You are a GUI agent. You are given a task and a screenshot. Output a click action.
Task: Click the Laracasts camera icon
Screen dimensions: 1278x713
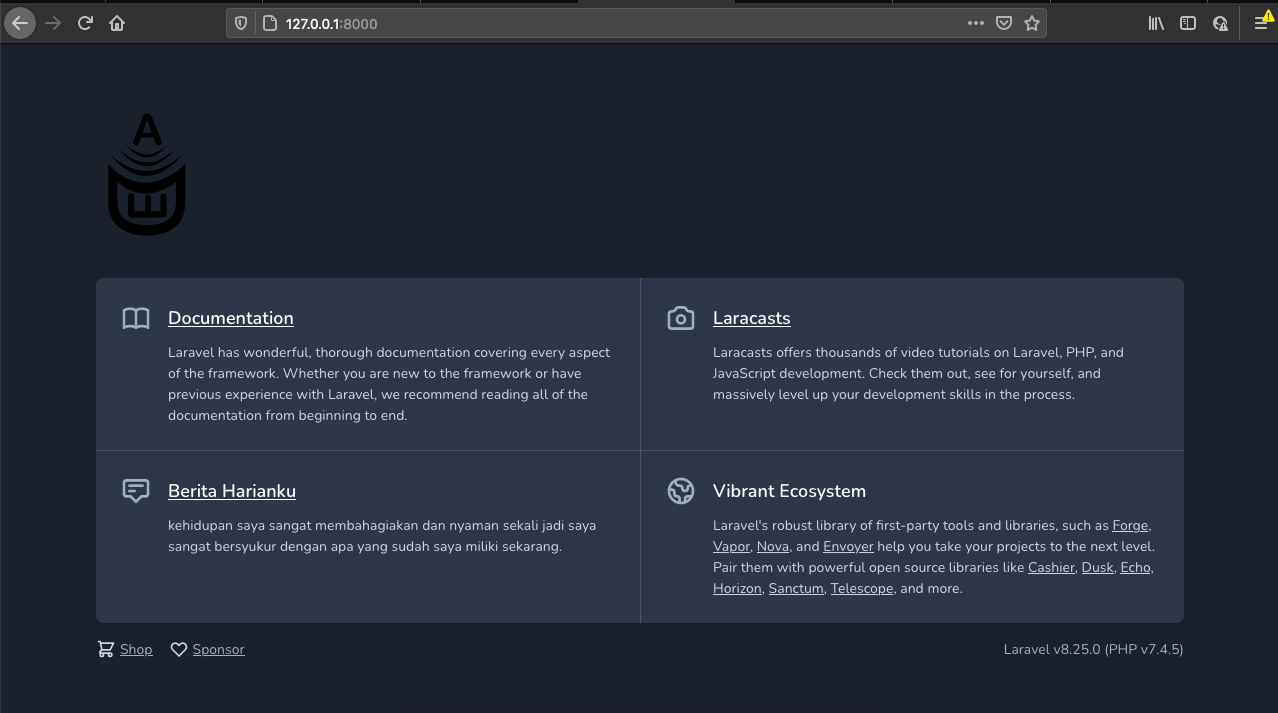pos(681,319)
